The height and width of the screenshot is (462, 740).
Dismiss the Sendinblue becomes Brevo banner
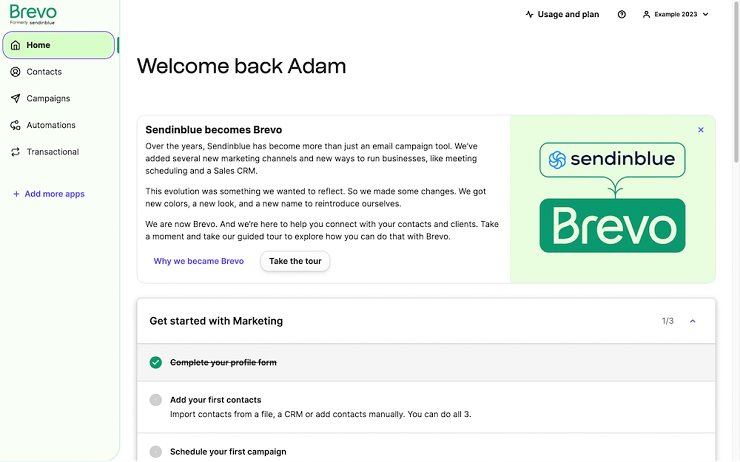pyautogui.click(x=701, y=130)
